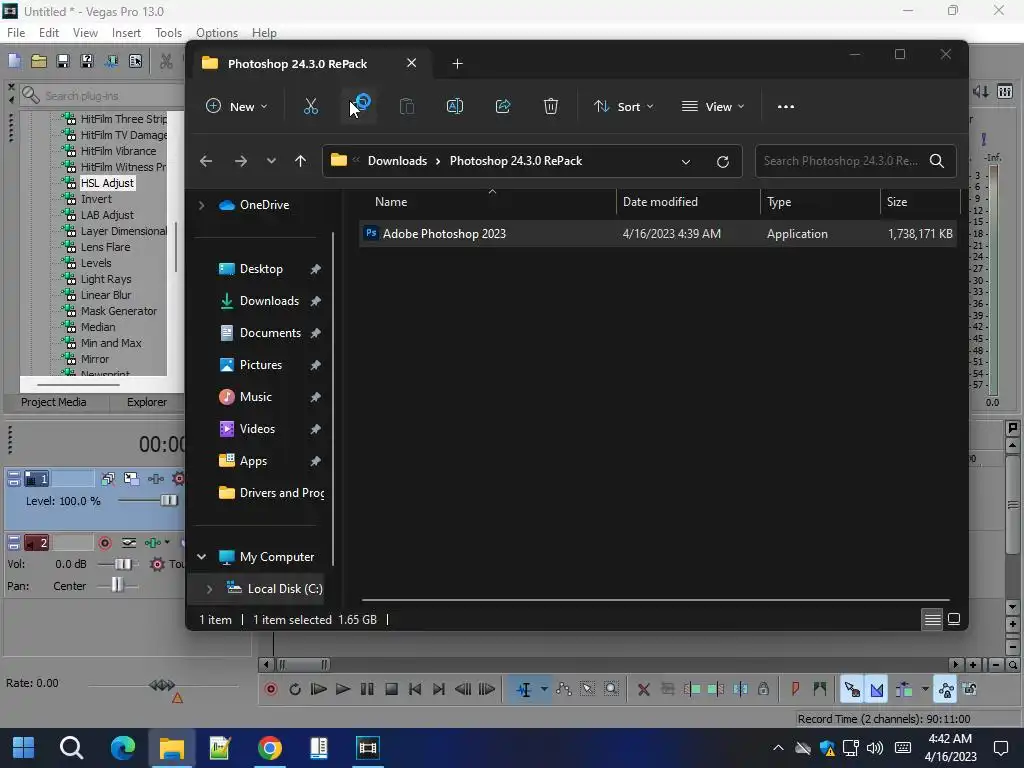The image size is (1024, 768).
Task: Stop playback in Vegas transport bar
Action: pos(391,689)
